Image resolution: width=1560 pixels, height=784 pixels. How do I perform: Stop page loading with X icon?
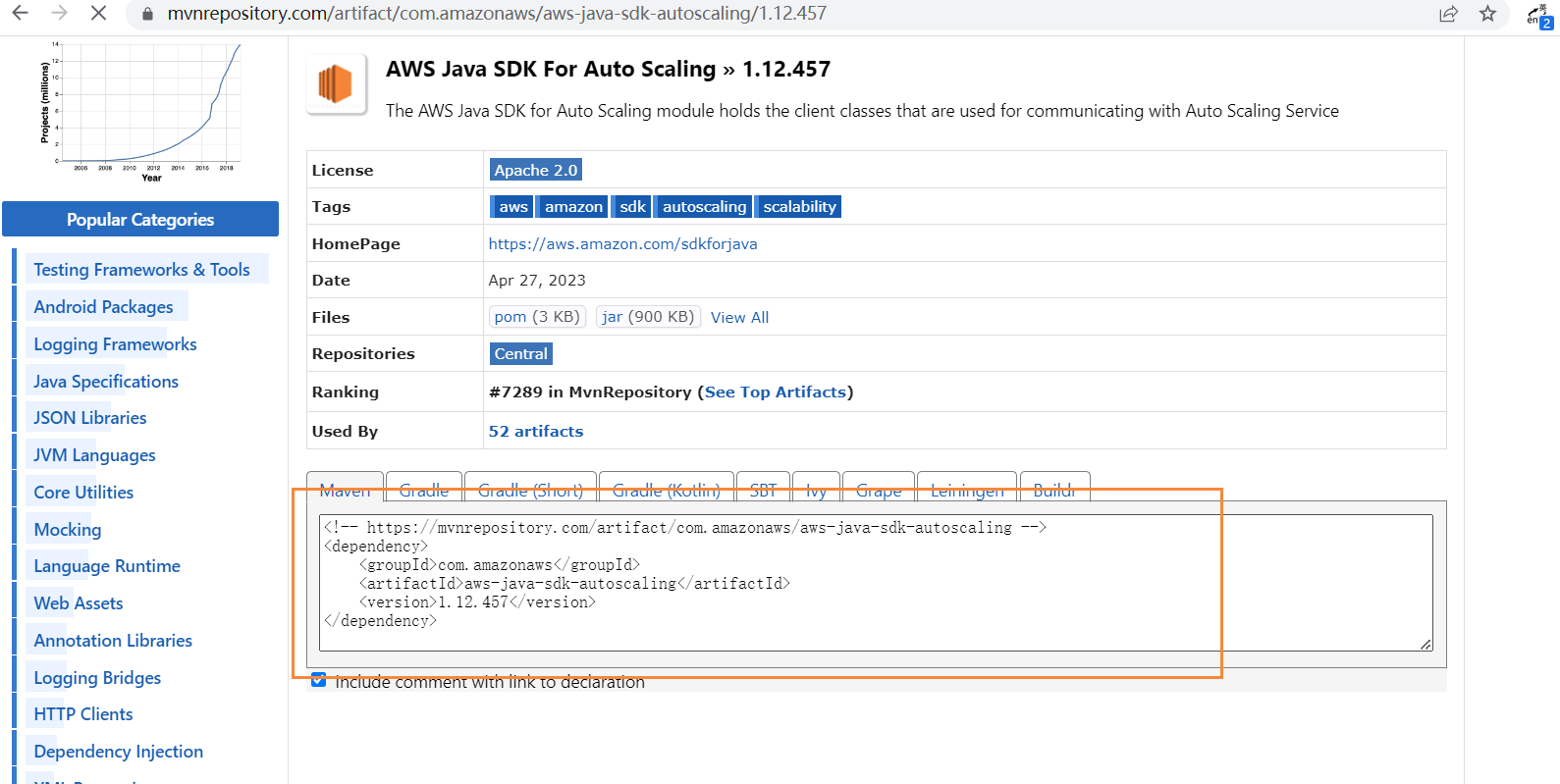(x=98, y=14)
